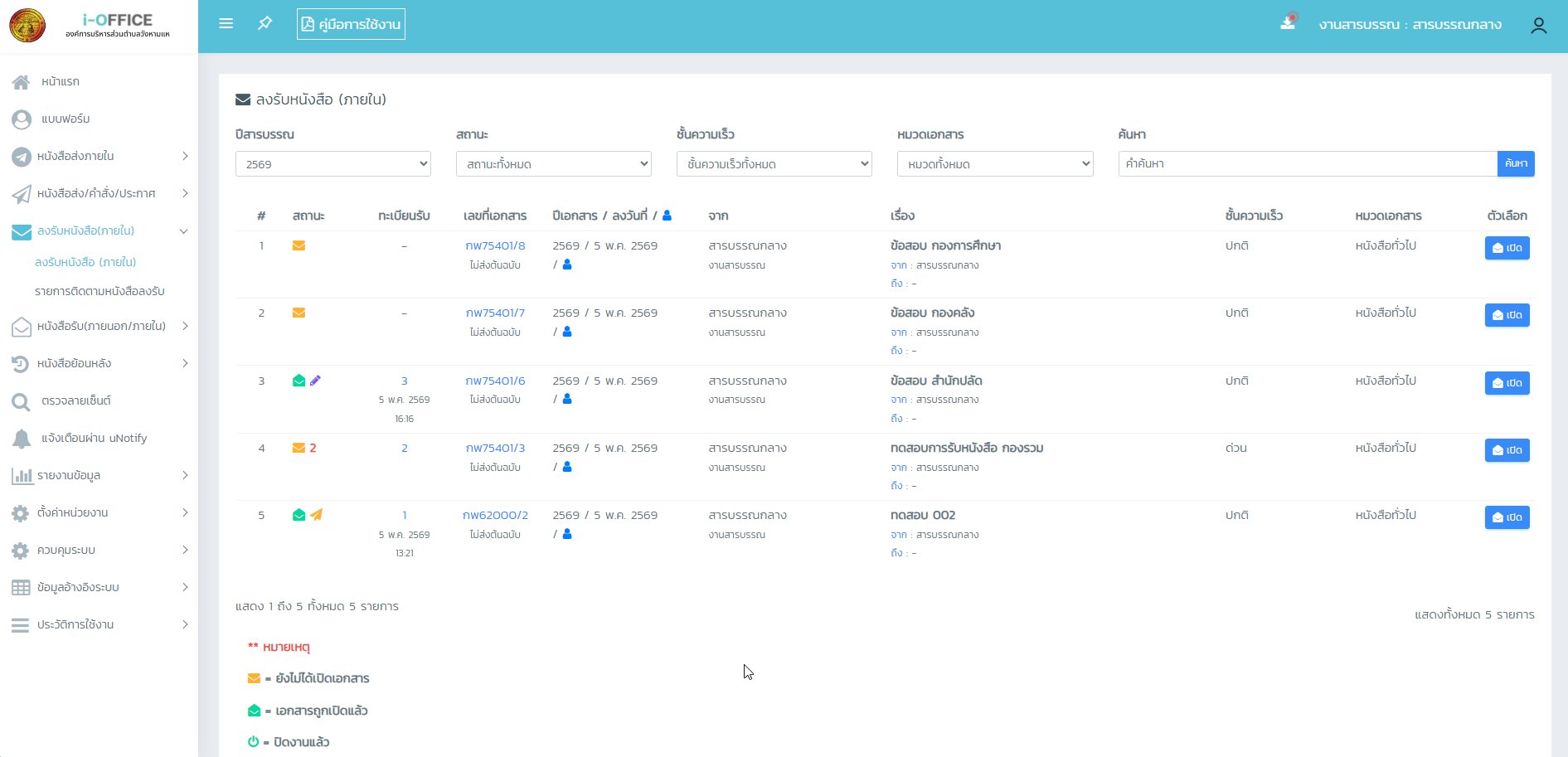1568x757 pixels.
Task: Toggle the hamburger sidebar menu icon
Action: (226, 24)
